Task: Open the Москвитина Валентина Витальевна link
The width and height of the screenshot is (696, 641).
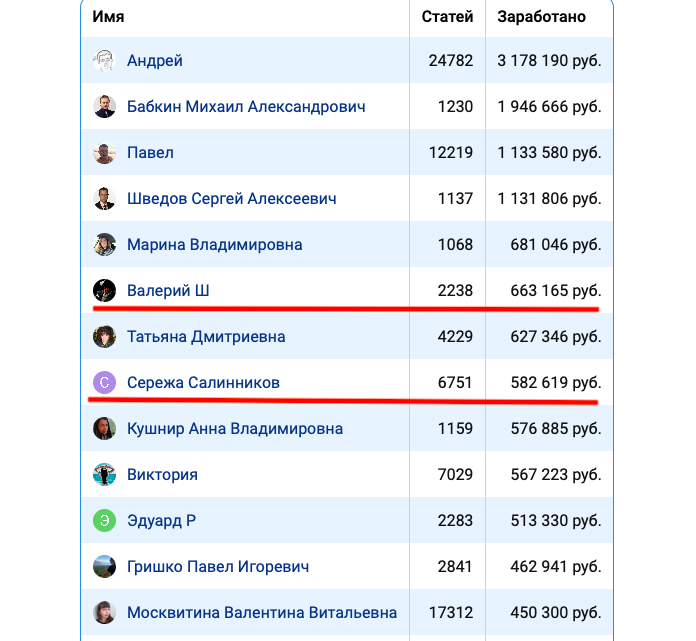Action: pos(262,613)
